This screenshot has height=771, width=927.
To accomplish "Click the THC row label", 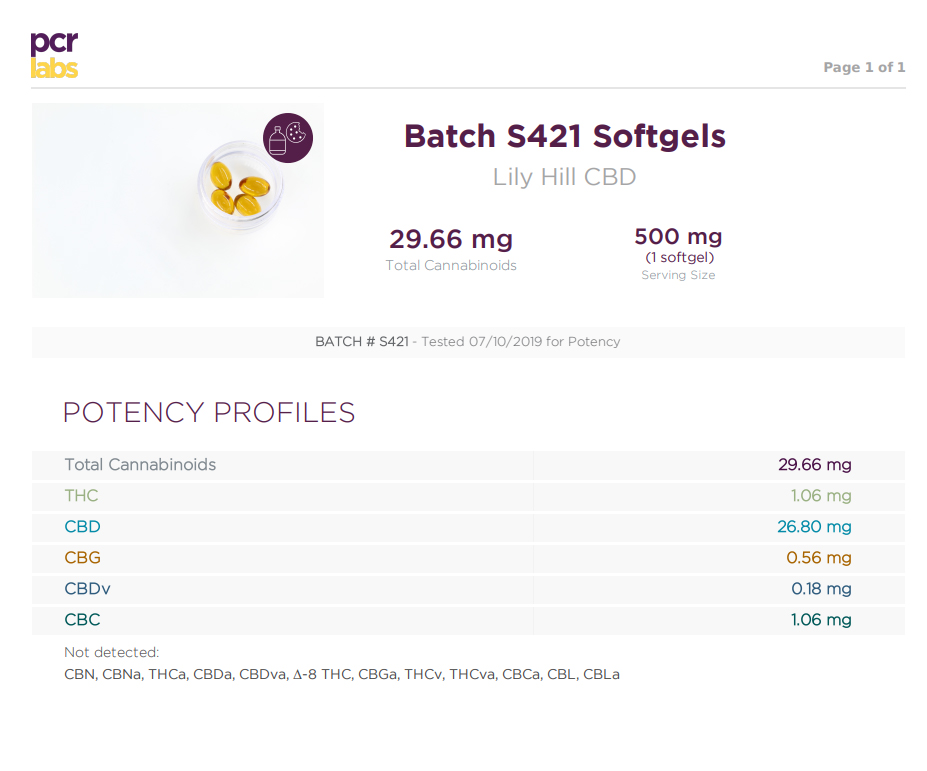I will (82, 495).
